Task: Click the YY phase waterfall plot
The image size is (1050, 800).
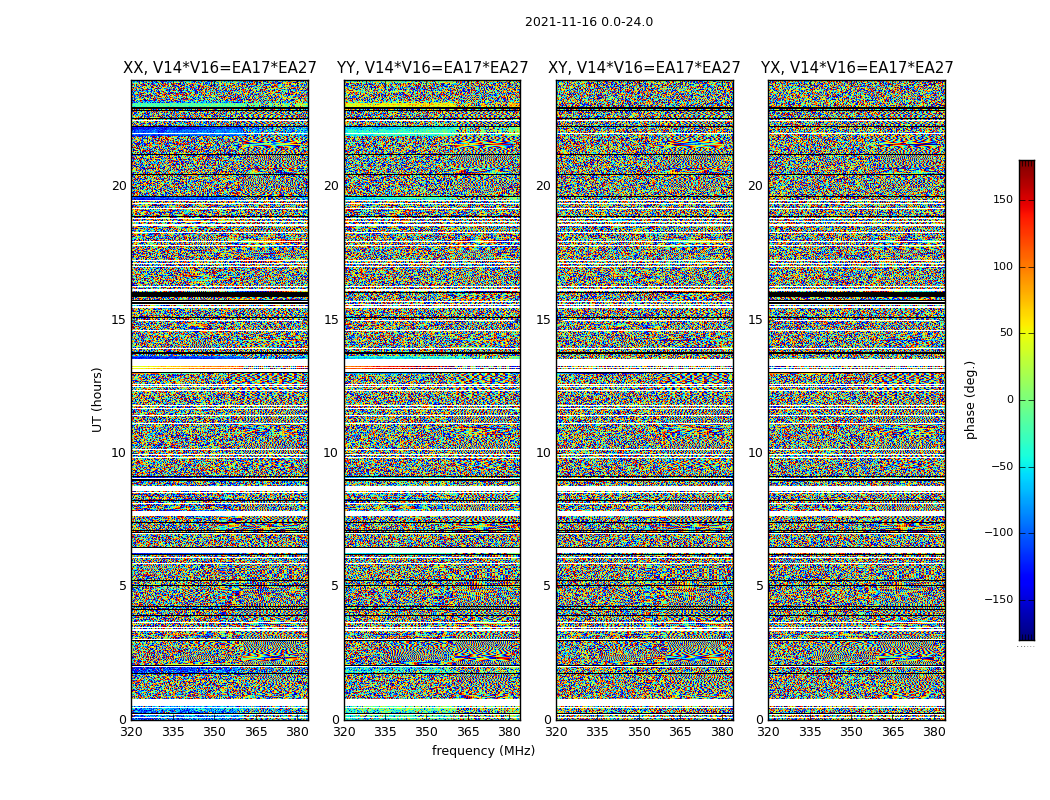Action: coord(433,400)
